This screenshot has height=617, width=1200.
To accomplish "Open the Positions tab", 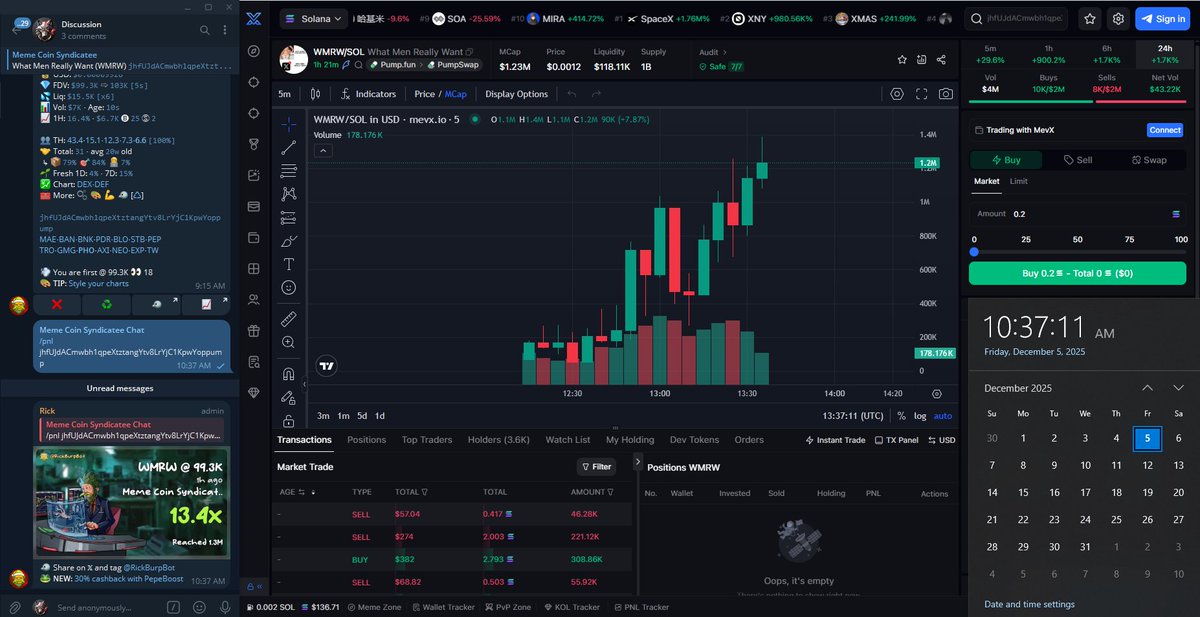I will [x=366, y=440].
